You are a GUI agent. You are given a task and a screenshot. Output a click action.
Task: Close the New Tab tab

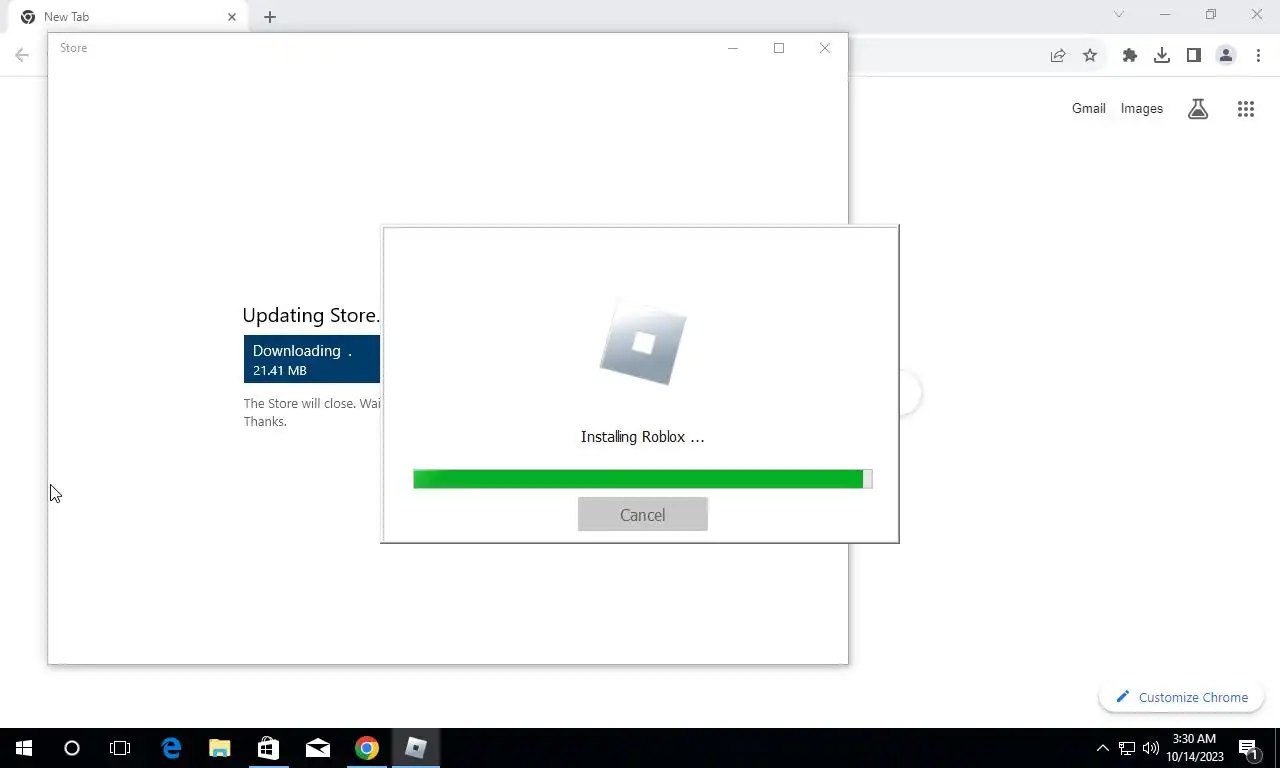232,17
